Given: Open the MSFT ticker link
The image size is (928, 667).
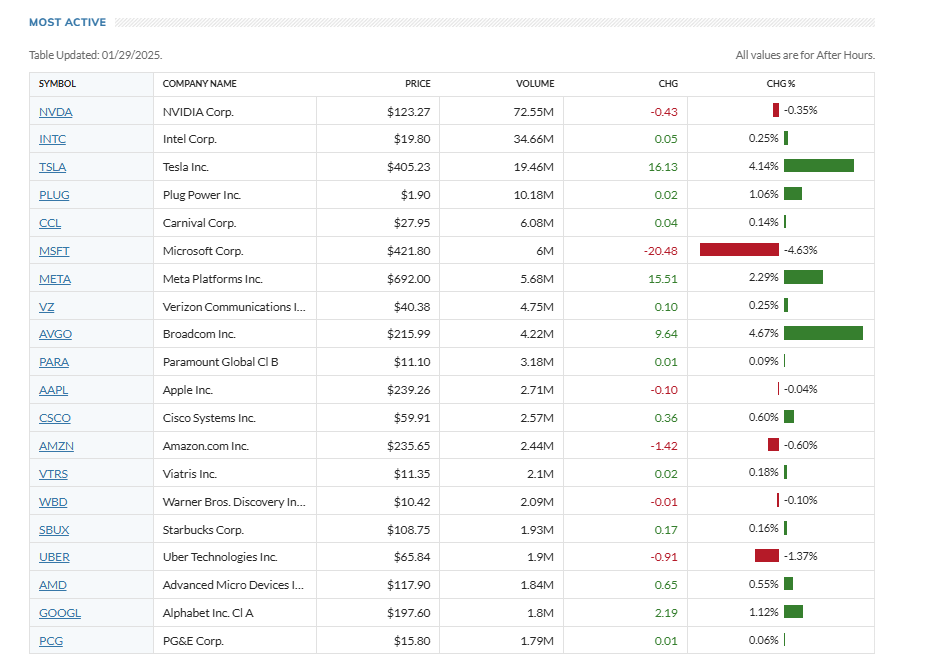Looking at the screenshot, I should (54, 251).
